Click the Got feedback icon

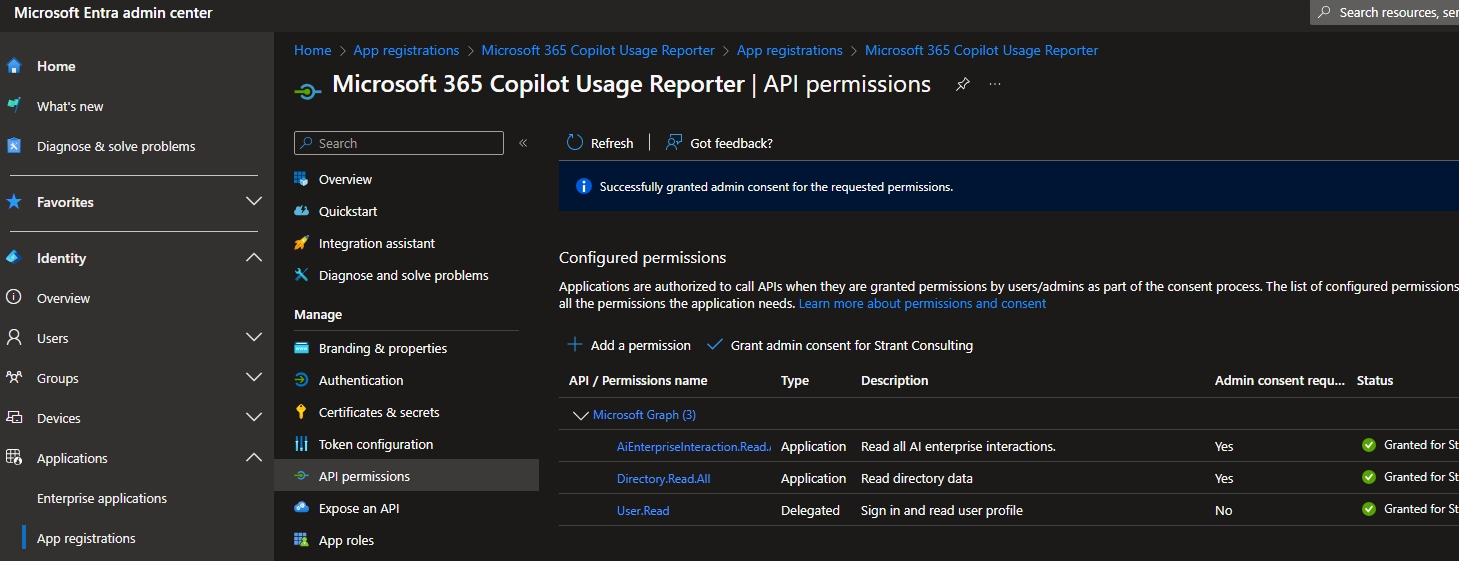click(x=675, y=143)
